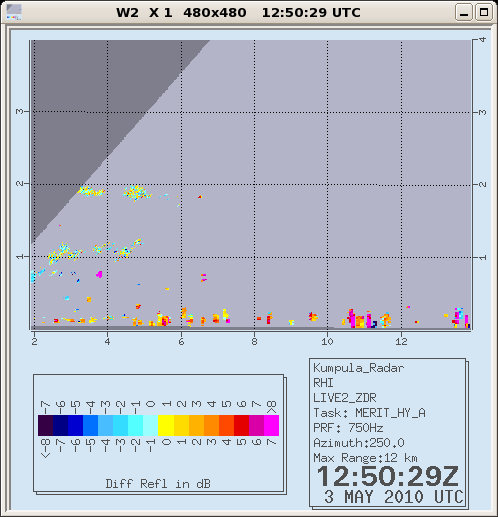Click the 'LIVE2_ZDR' product text

(345, 398)
